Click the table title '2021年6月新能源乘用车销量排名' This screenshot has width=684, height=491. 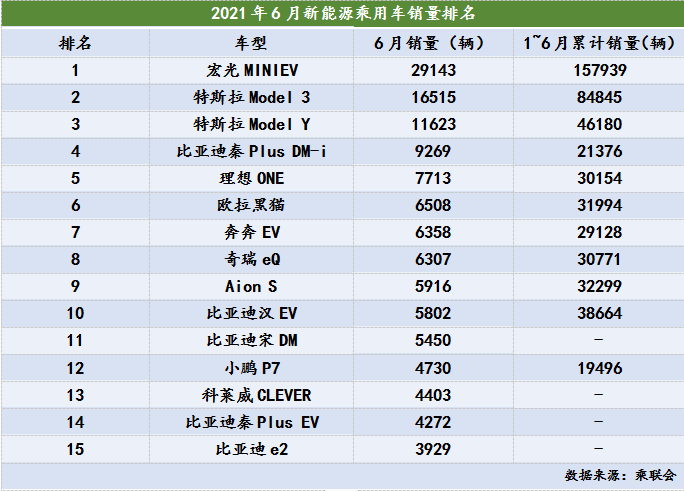(x=343, y=14)
